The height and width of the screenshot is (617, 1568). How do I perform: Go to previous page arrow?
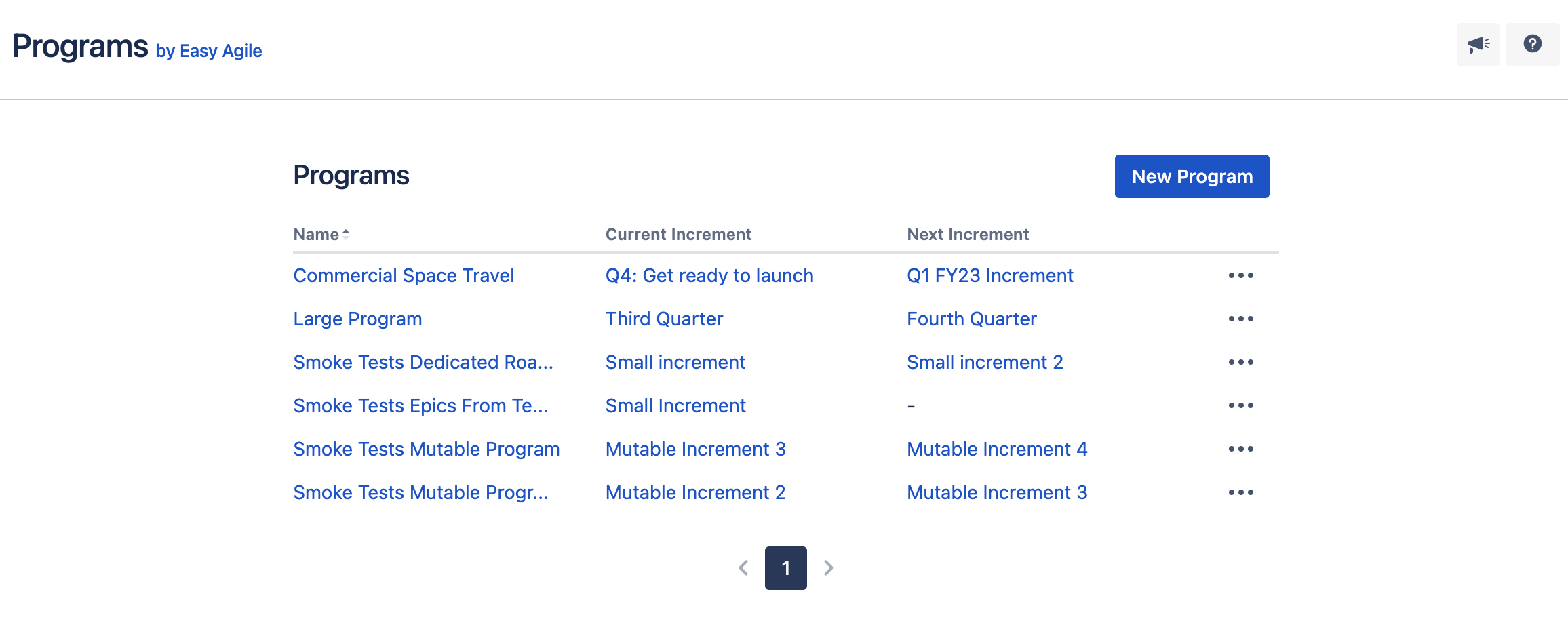[x=743, y=568]
